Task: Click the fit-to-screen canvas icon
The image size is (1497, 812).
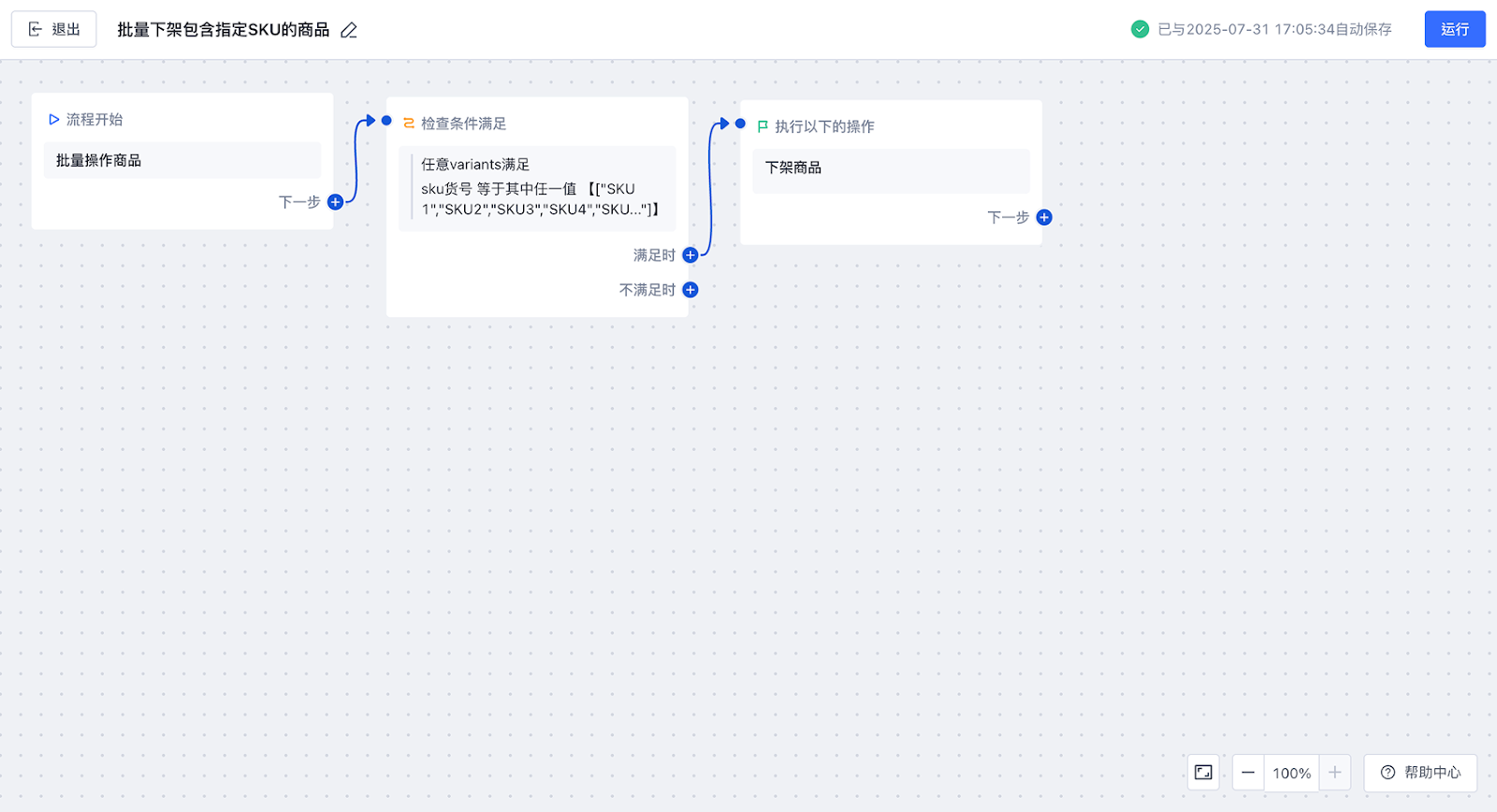Action: click(1203, 773)
